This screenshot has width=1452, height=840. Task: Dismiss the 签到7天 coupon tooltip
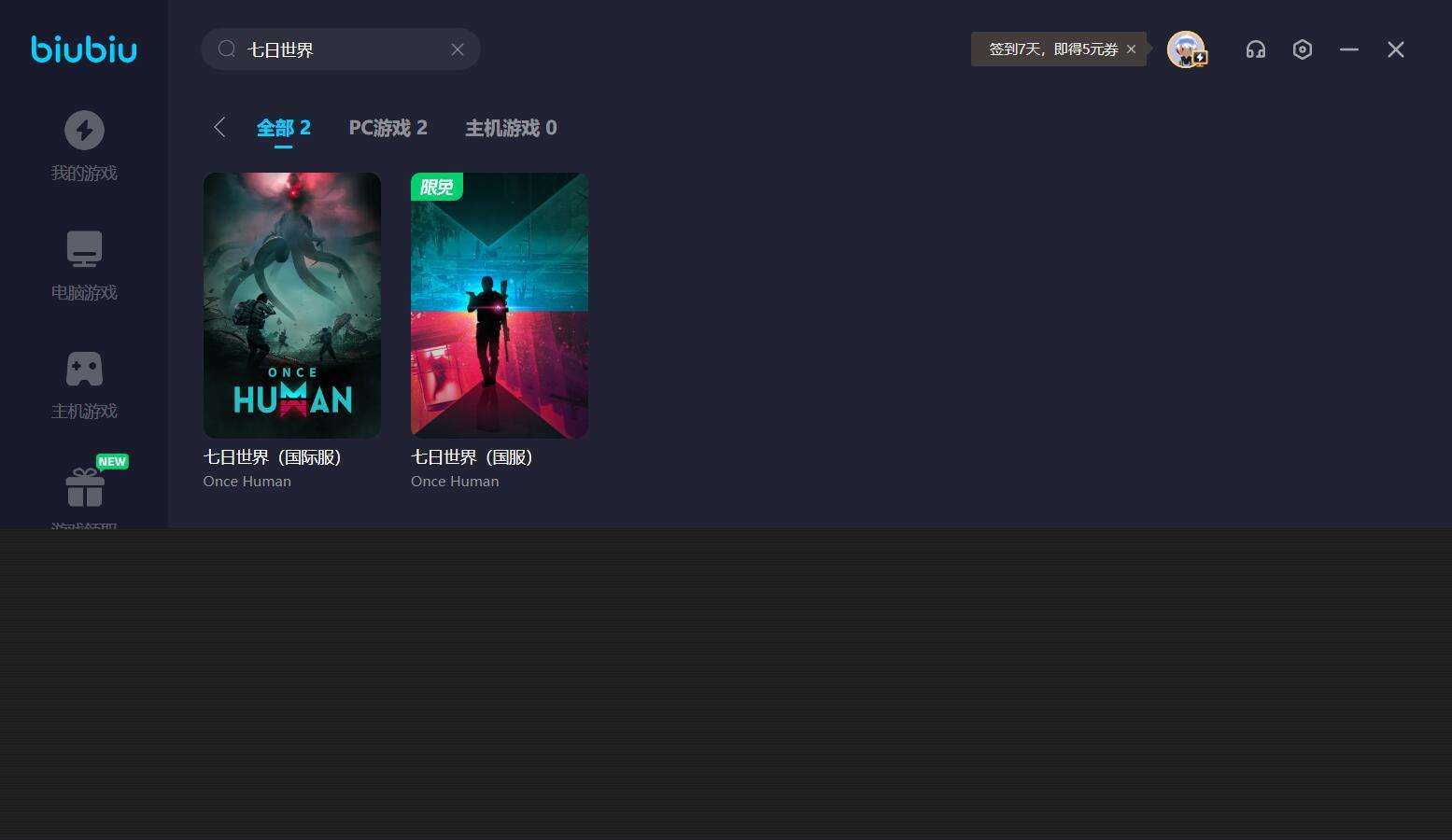(1131, 49)
